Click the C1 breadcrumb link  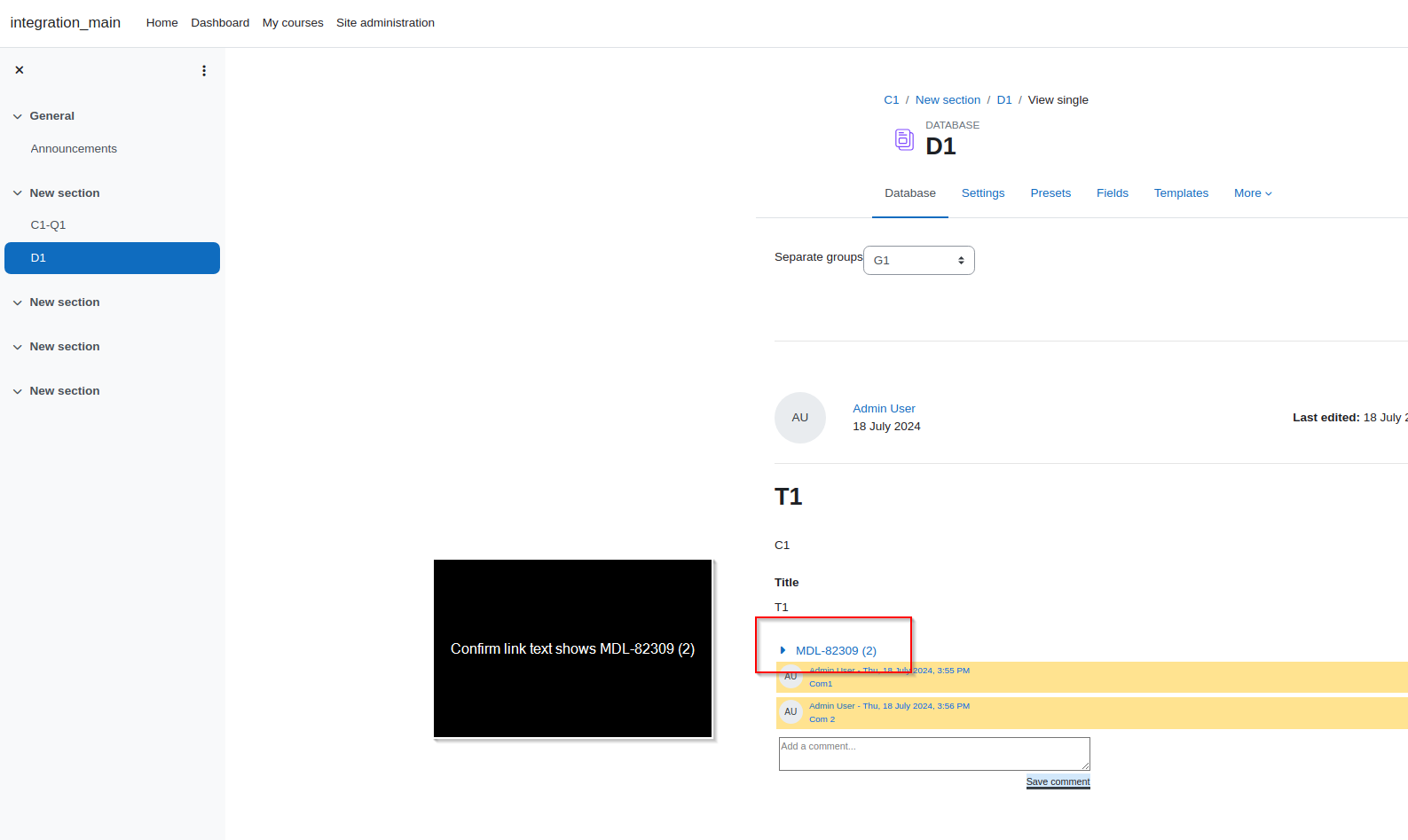(892, 100)
